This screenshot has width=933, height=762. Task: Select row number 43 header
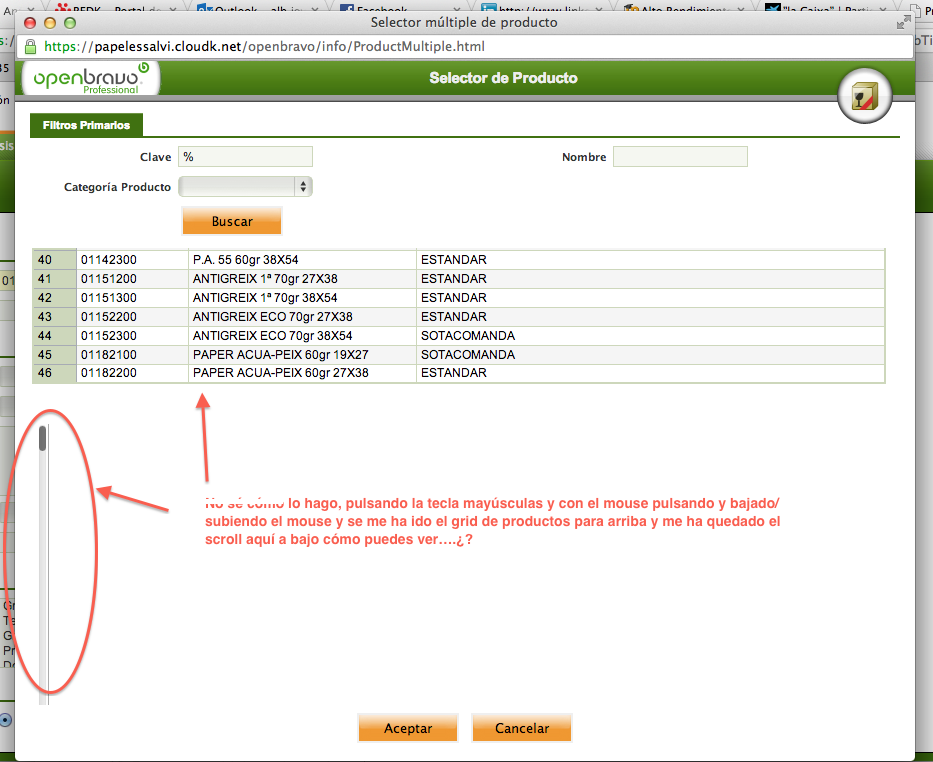pyautogui.click(x=54, y=317)
